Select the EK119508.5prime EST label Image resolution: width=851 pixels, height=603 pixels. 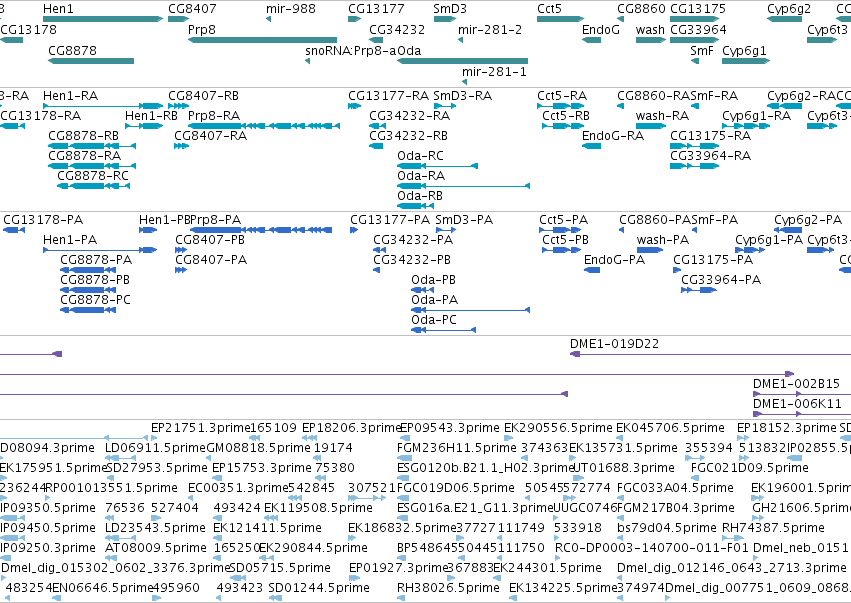pos(318,509)
